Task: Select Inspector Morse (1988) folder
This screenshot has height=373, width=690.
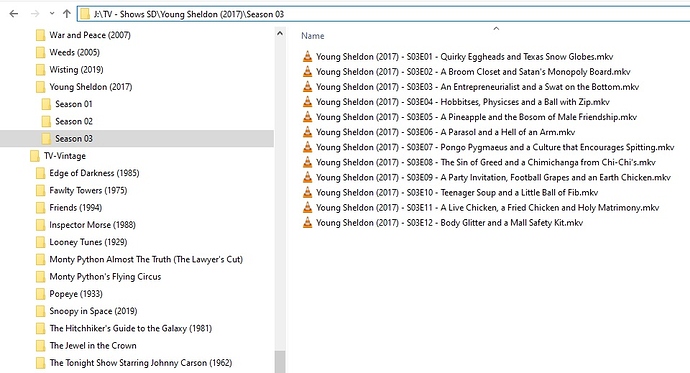Action: (x=92, y=225)
